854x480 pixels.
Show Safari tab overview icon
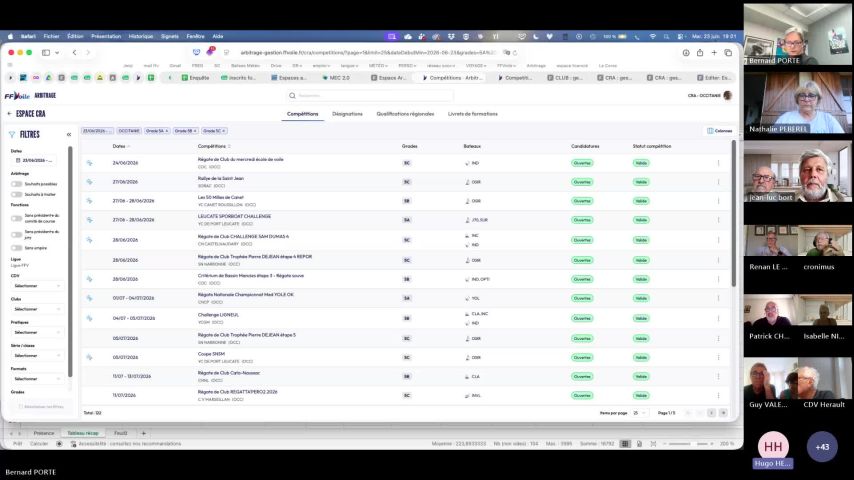click(x=728, y=53)
